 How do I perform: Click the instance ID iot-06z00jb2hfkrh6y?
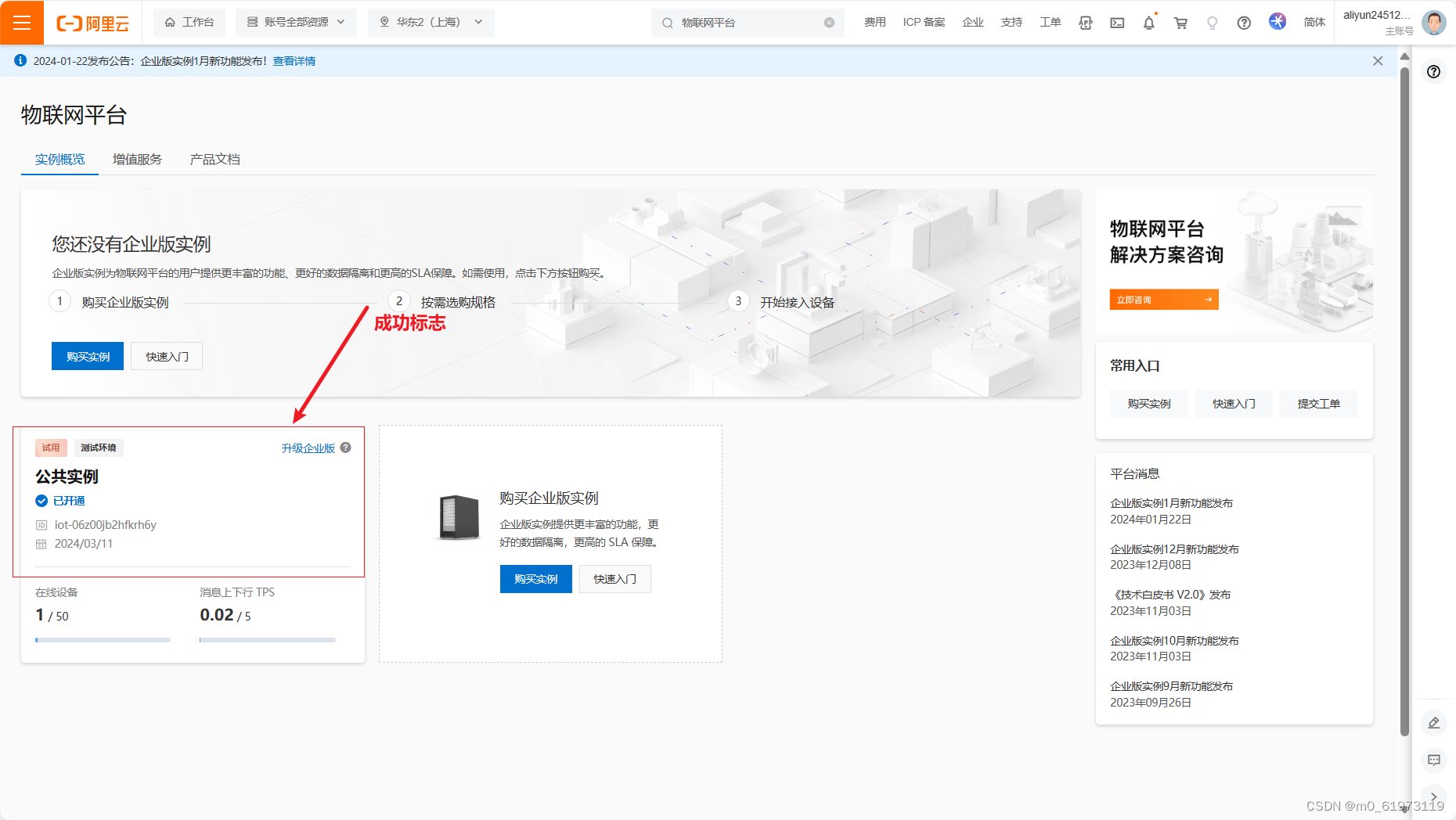tap(105, 525)
